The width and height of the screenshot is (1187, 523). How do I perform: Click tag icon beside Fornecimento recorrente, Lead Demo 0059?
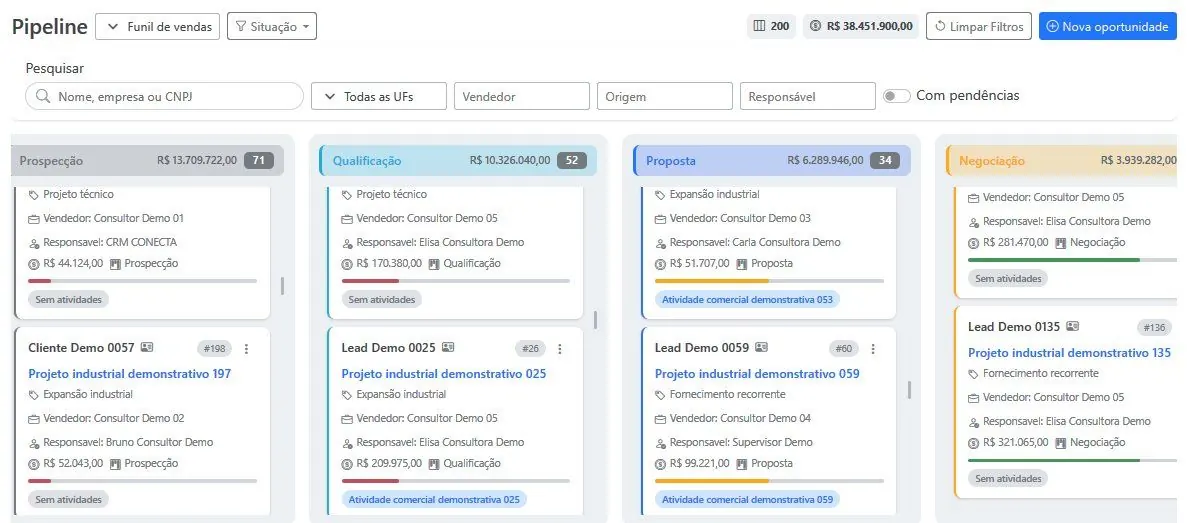660,395
